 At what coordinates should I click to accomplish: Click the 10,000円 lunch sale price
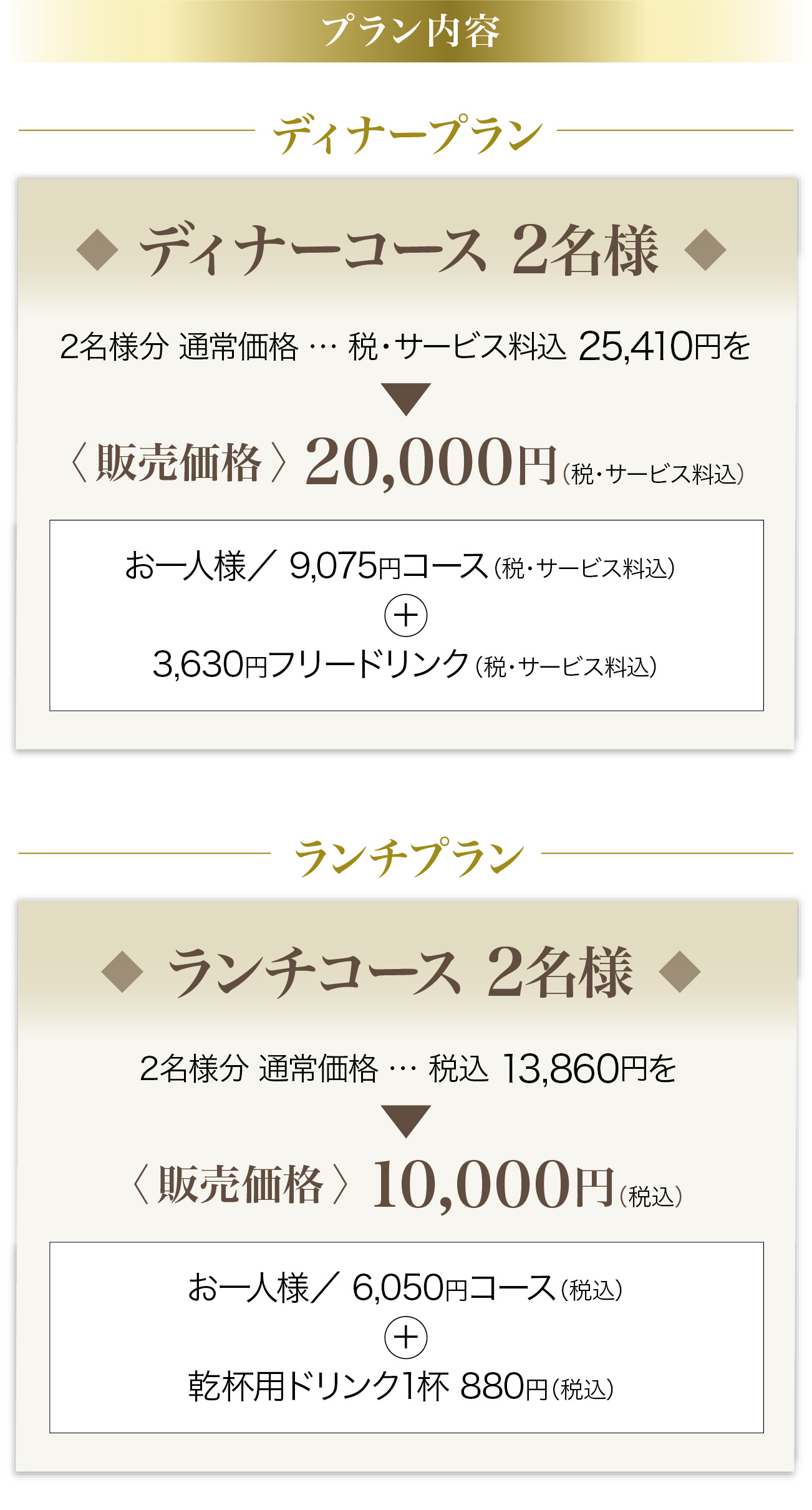click(x=493, y=1184)
